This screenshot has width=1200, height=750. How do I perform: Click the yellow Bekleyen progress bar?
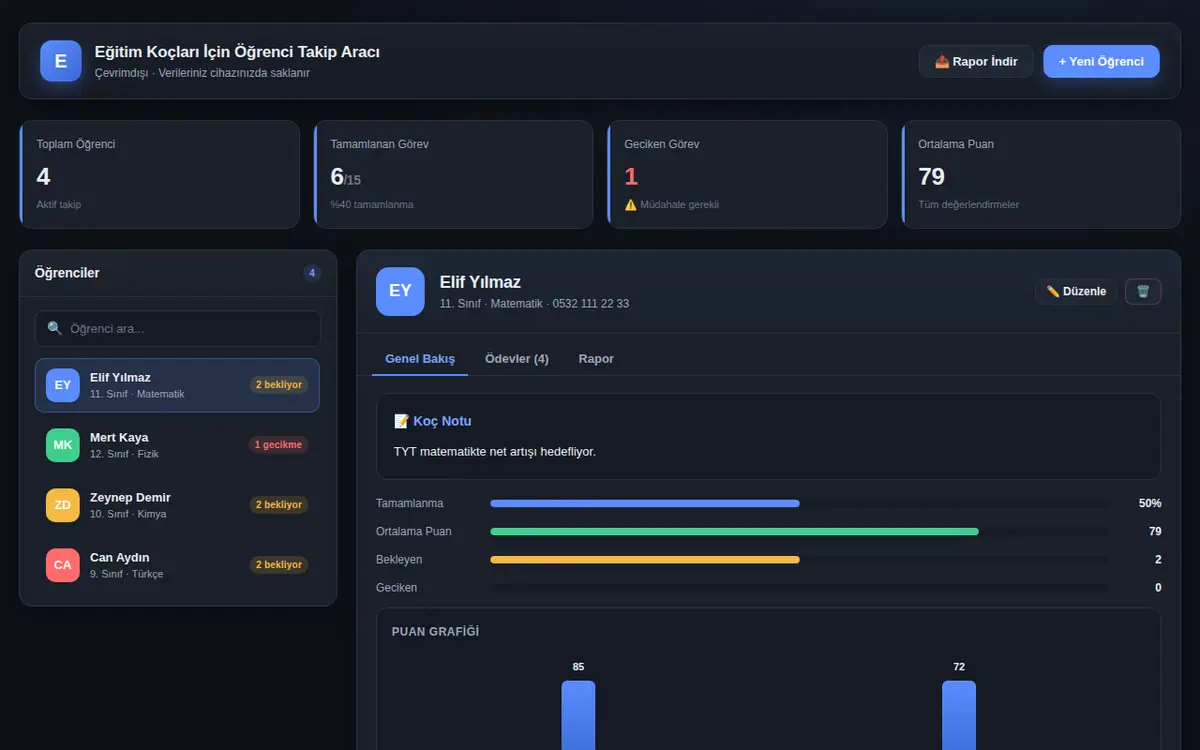[645, 559]
